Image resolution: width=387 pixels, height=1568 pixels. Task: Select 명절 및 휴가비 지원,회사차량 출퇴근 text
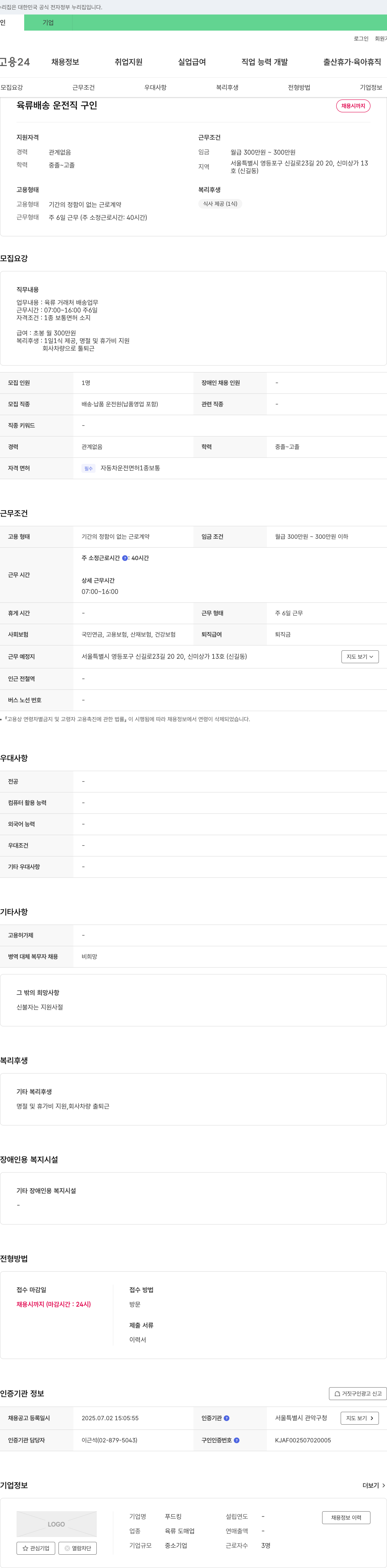(63, 1107)
